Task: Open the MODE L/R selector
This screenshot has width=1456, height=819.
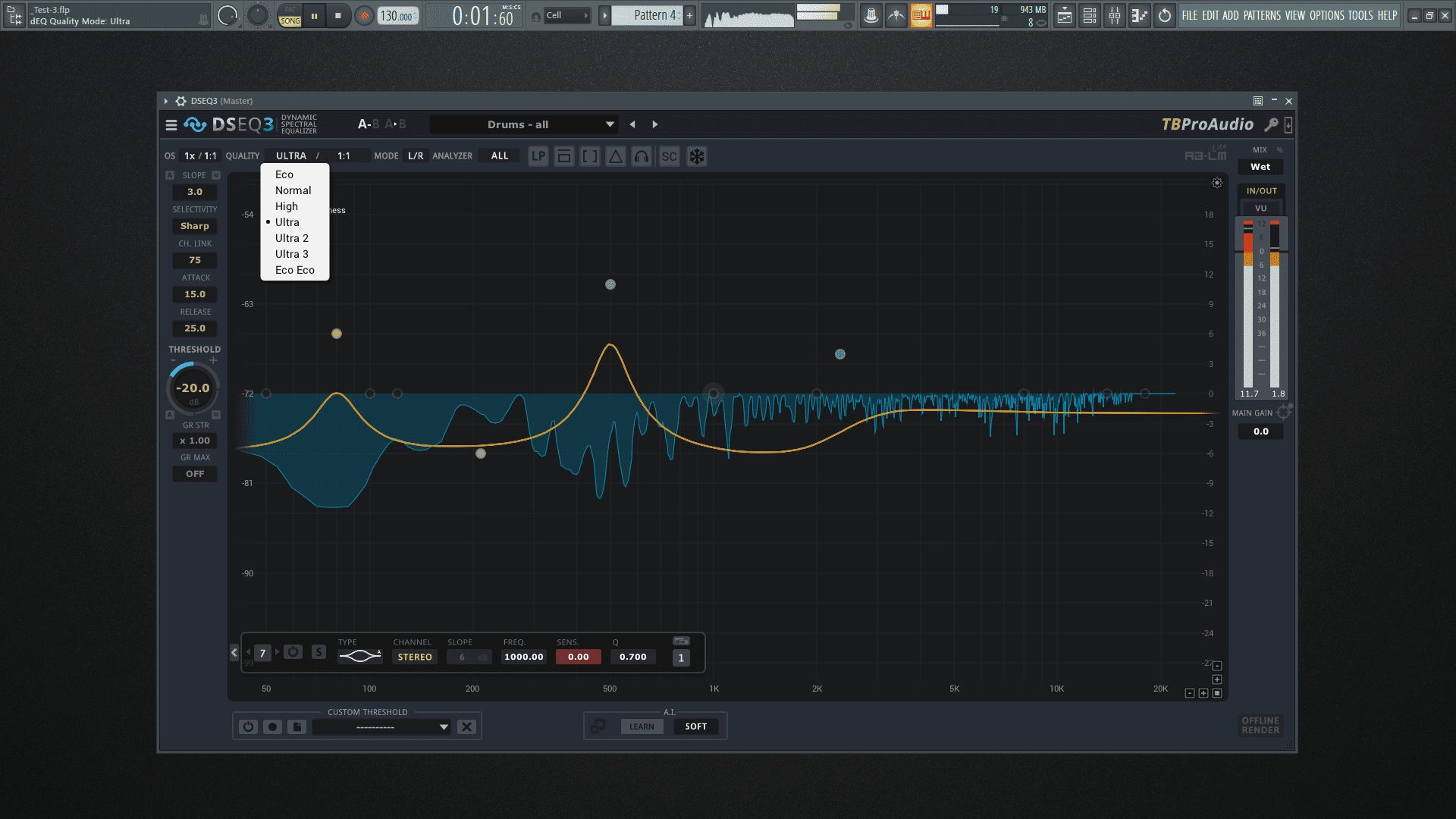Action: (x=416, y=156)
